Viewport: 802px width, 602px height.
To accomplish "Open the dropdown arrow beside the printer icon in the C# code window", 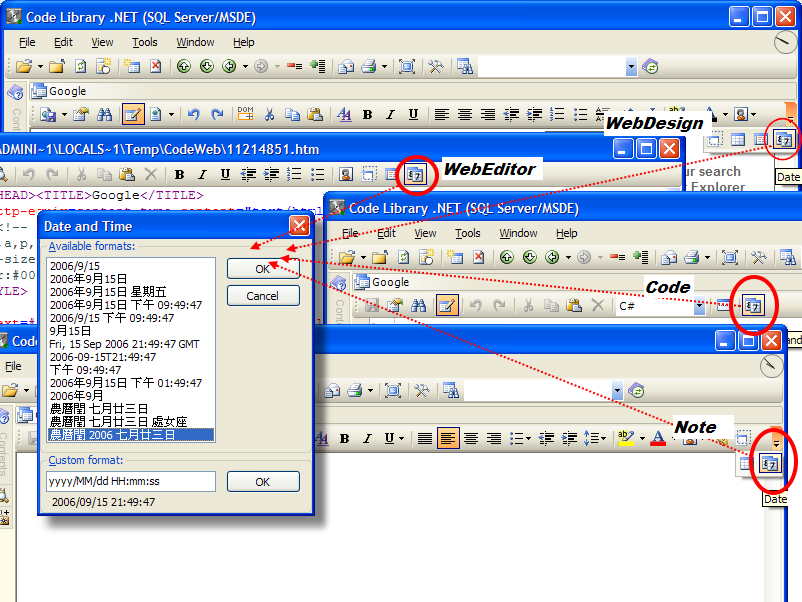I will pos(707,257).
